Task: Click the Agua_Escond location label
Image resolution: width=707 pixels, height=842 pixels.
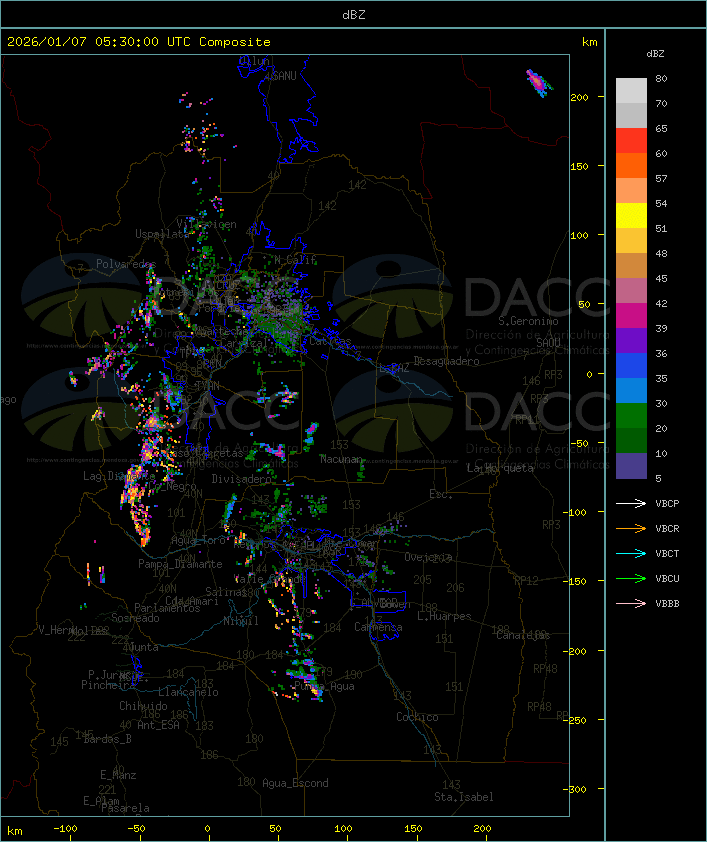Action: point(295,783)
